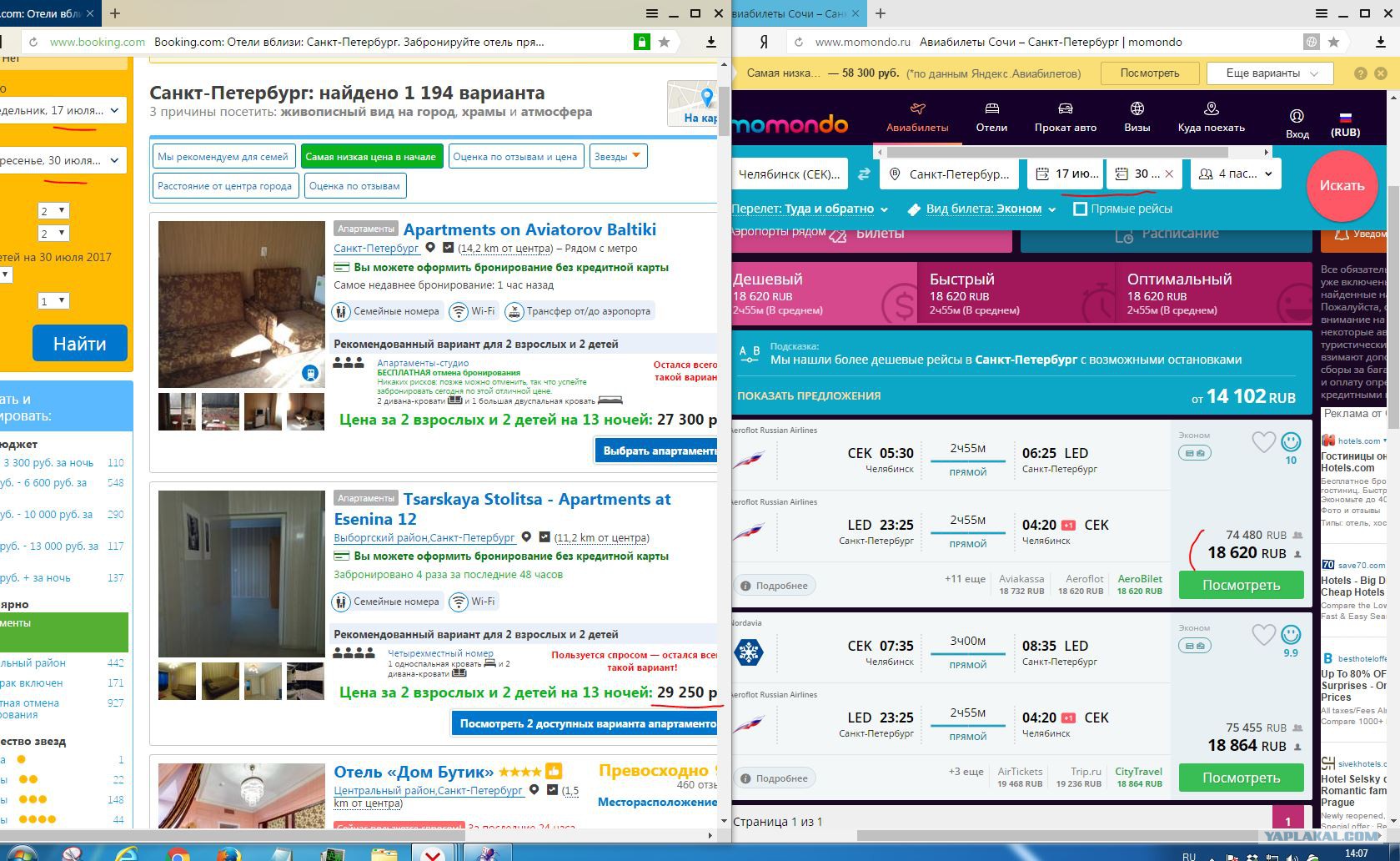Click the momondo logo
The image size is (1400, 861).
pos(790,124)
